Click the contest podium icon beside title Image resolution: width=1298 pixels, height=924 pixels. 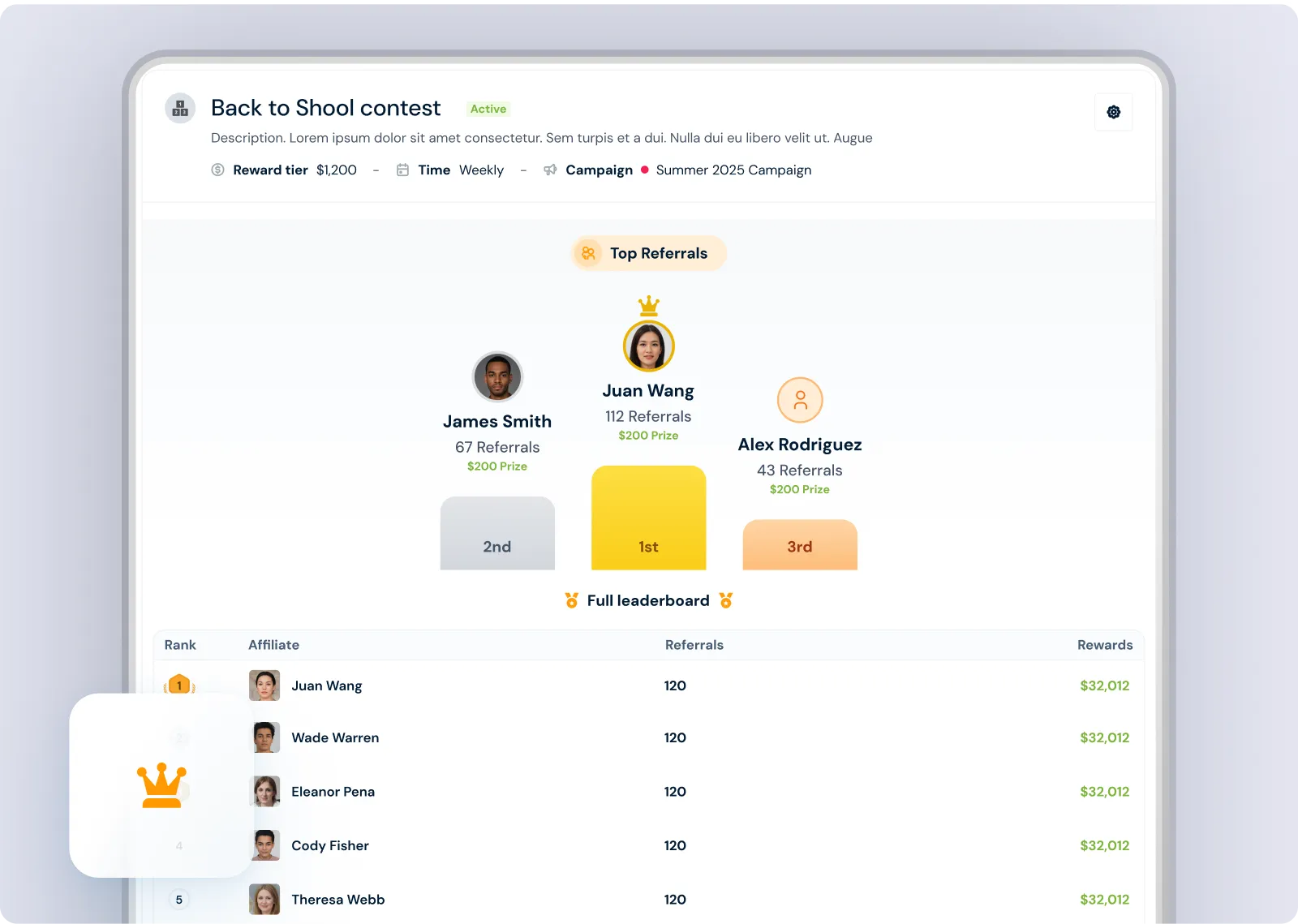click(180, 108)
